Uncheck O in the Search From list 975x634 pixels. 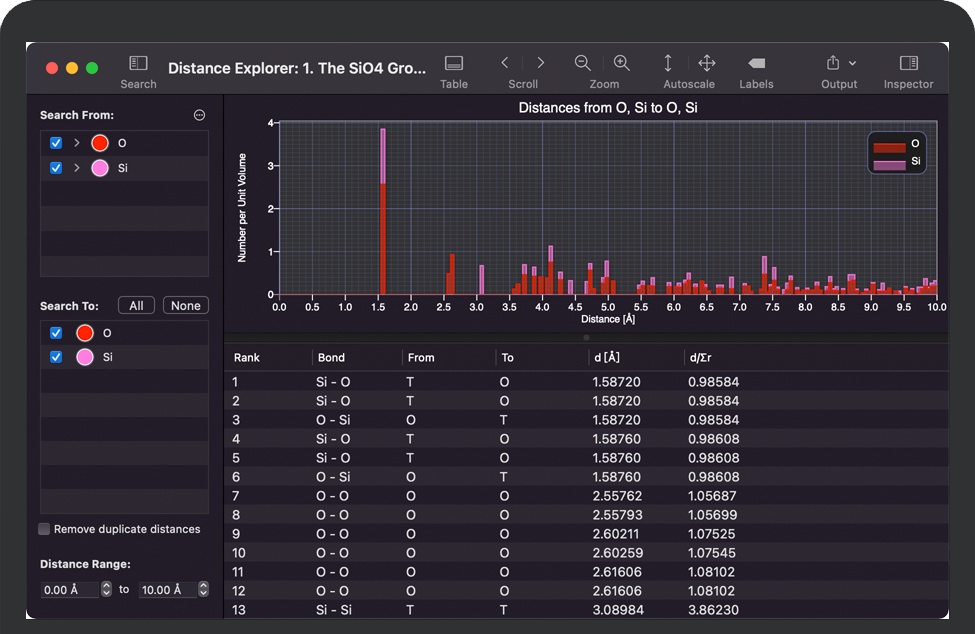coord(56,143)
